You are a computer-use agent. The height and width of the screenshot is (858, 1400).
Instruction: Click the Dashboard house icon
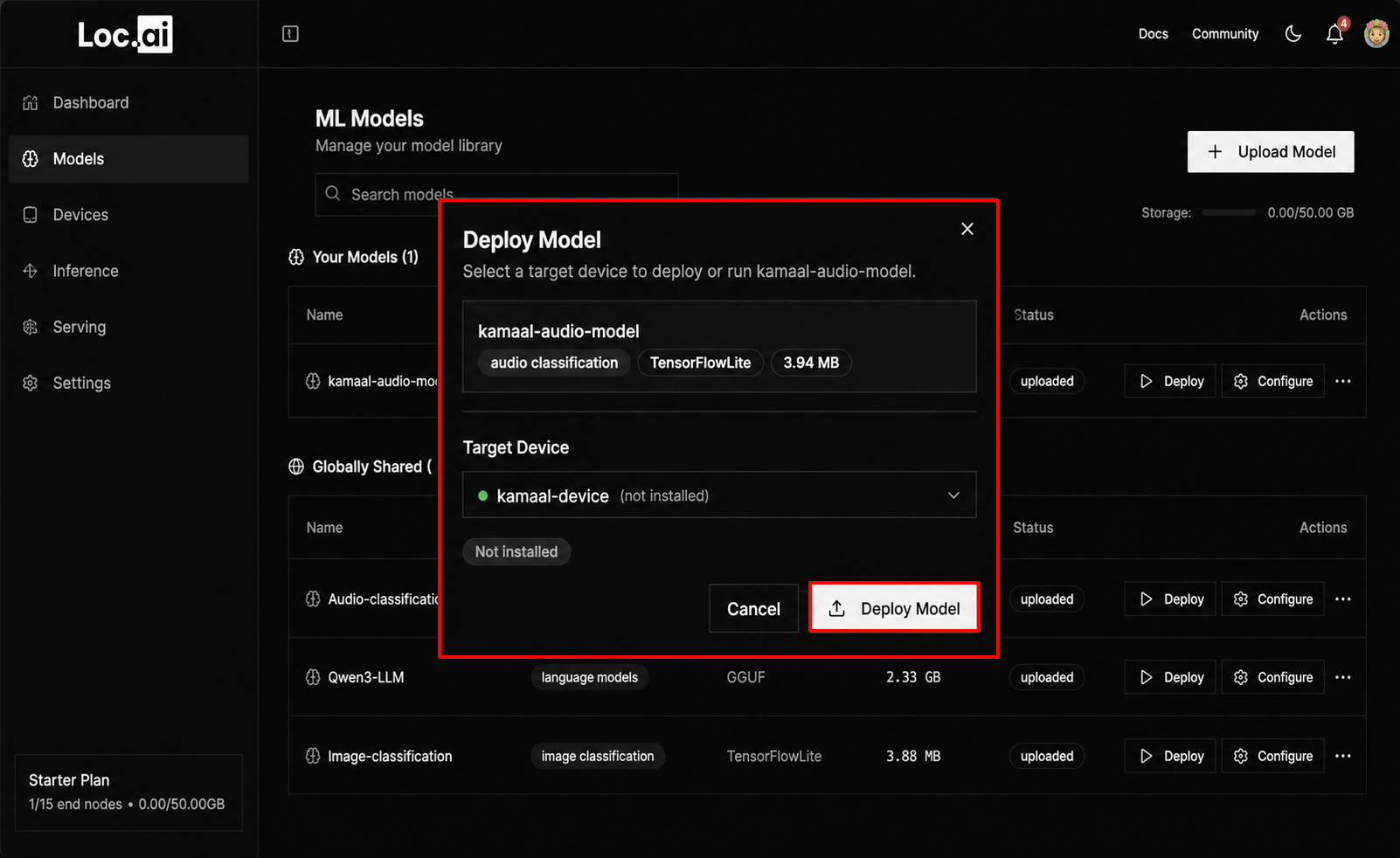coord(31,103)
